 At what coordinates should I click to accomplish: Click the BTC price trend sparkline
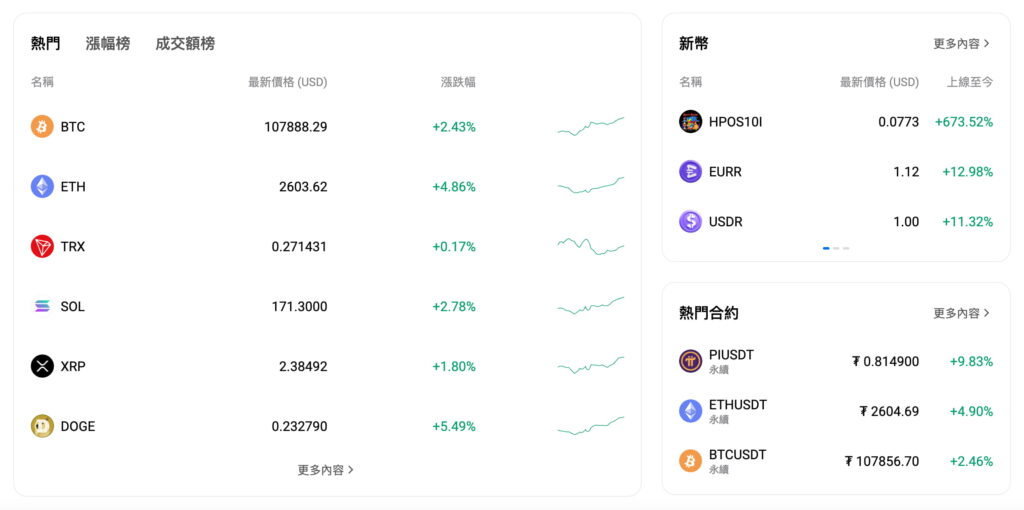coord(590,126)
